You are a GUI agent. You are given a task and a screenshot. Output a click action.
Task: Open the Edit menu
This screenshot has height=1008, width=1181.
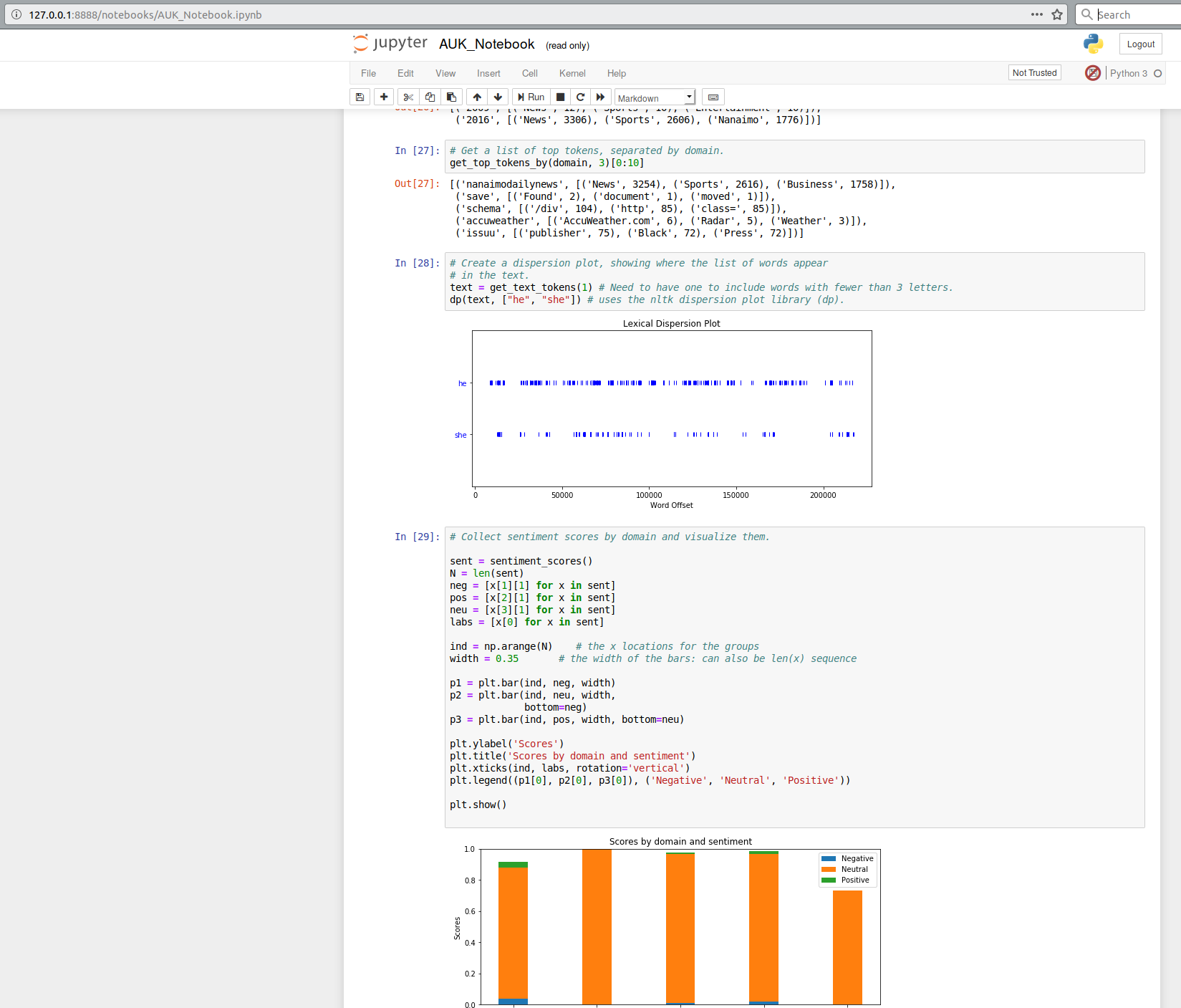(x=405, y=73)
